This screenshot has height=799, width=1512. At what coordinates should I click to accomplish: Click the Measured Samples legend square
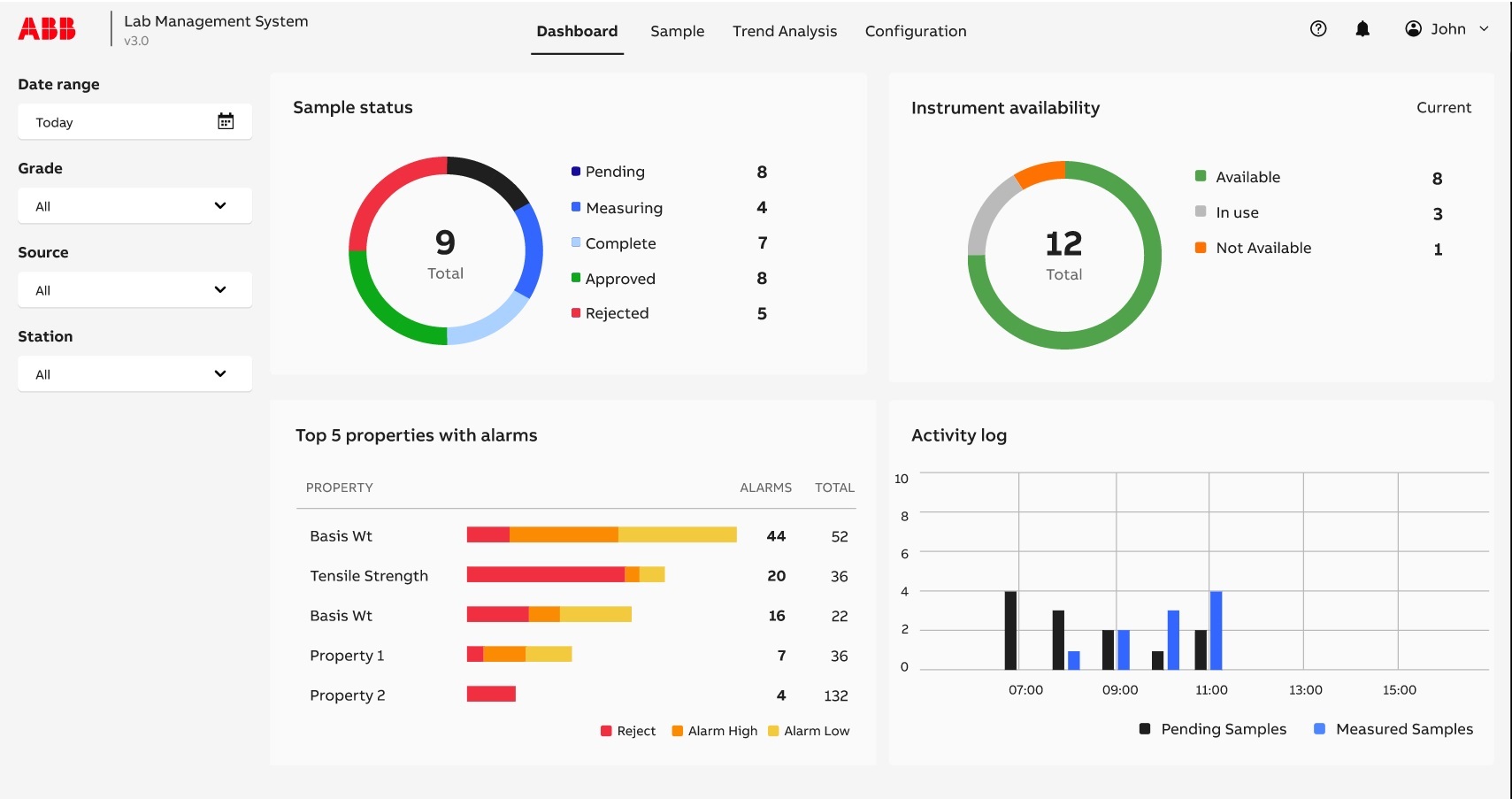coord(1319,729)
